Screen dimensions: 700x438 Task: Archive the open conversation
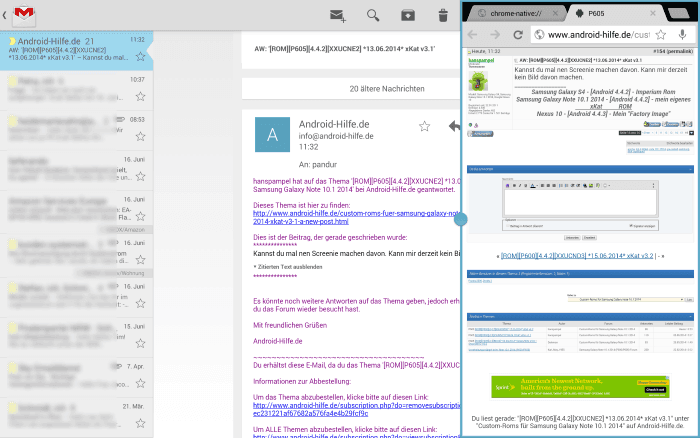click(x=408, y=16)
